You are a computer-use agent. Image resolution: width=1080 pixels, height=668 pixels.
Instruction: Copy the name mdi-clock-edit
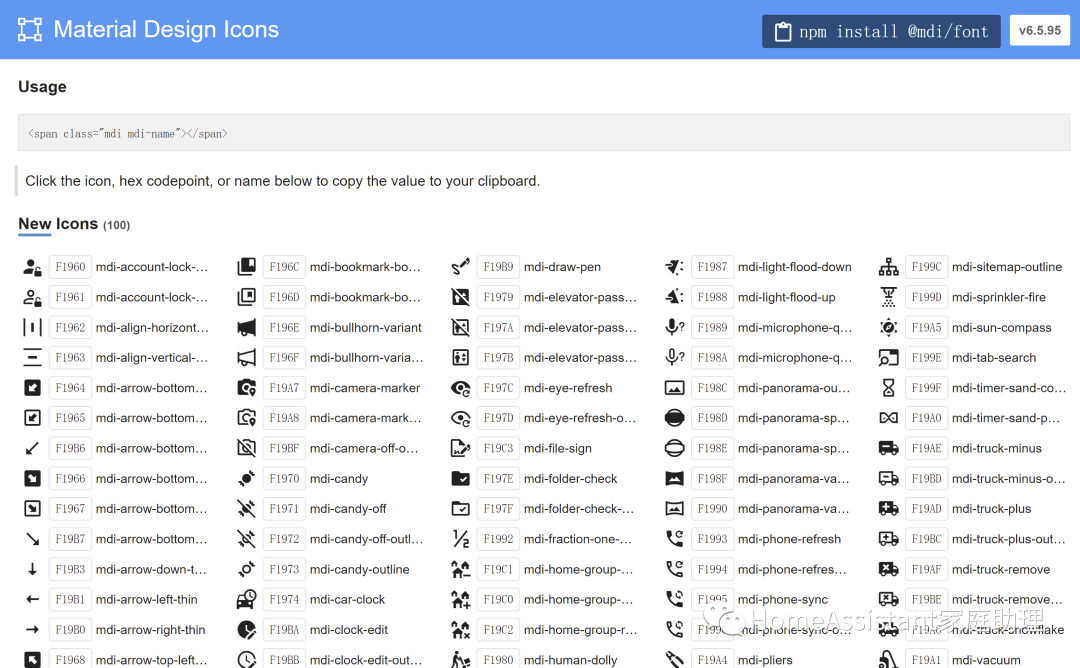click(349, 629)
